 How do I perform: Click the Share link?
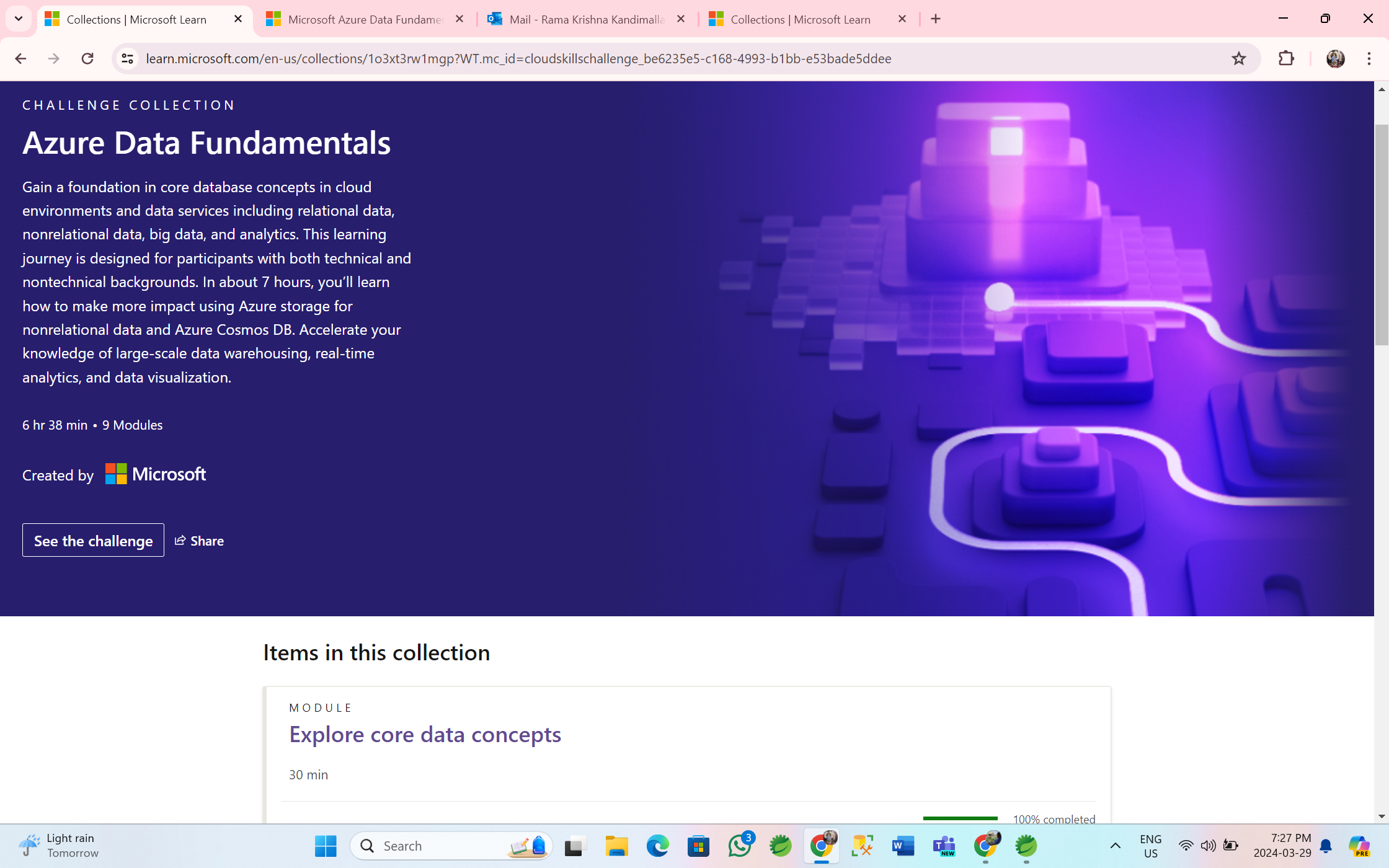[199, 540]
